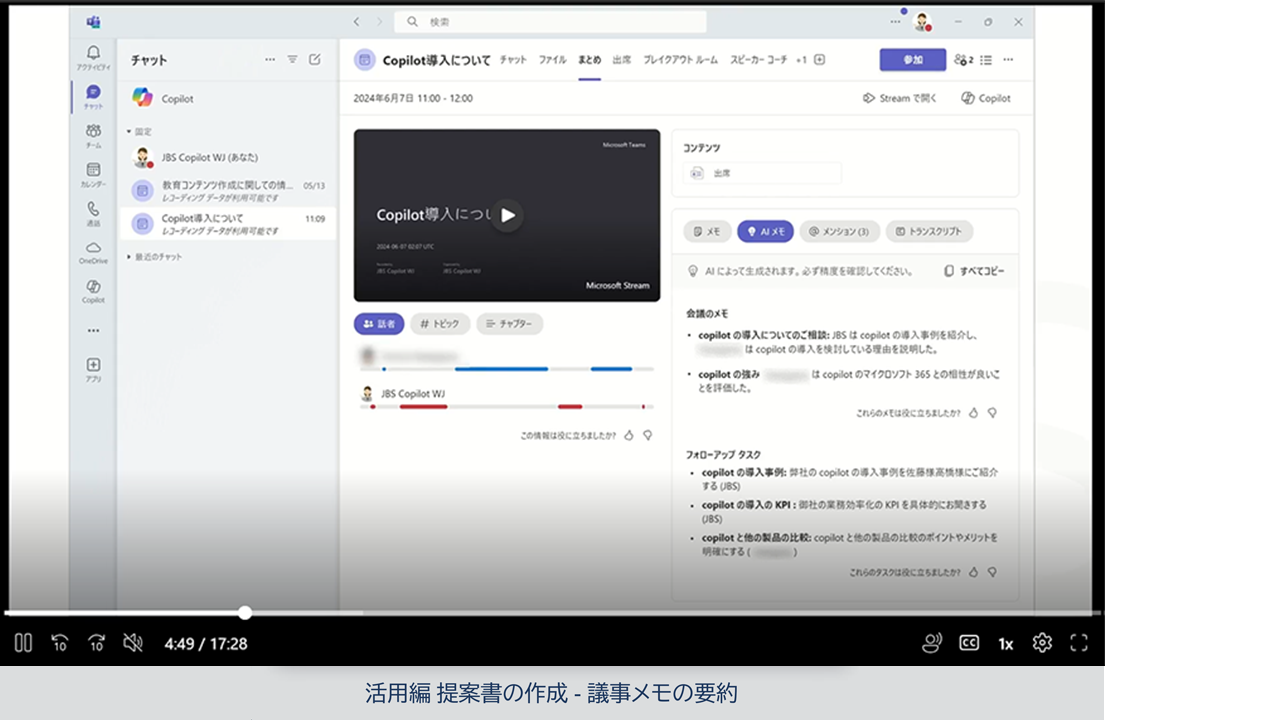Open the chat list filter icon
This screenshot has height=720, width=1280.
[293, 60]
